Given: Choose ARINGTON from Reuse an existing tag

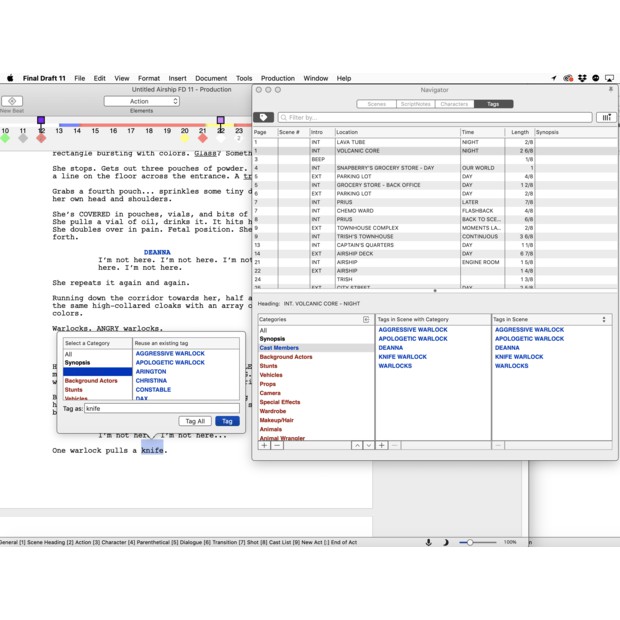Looking at the screenshot, I should [x=151, y=371].
